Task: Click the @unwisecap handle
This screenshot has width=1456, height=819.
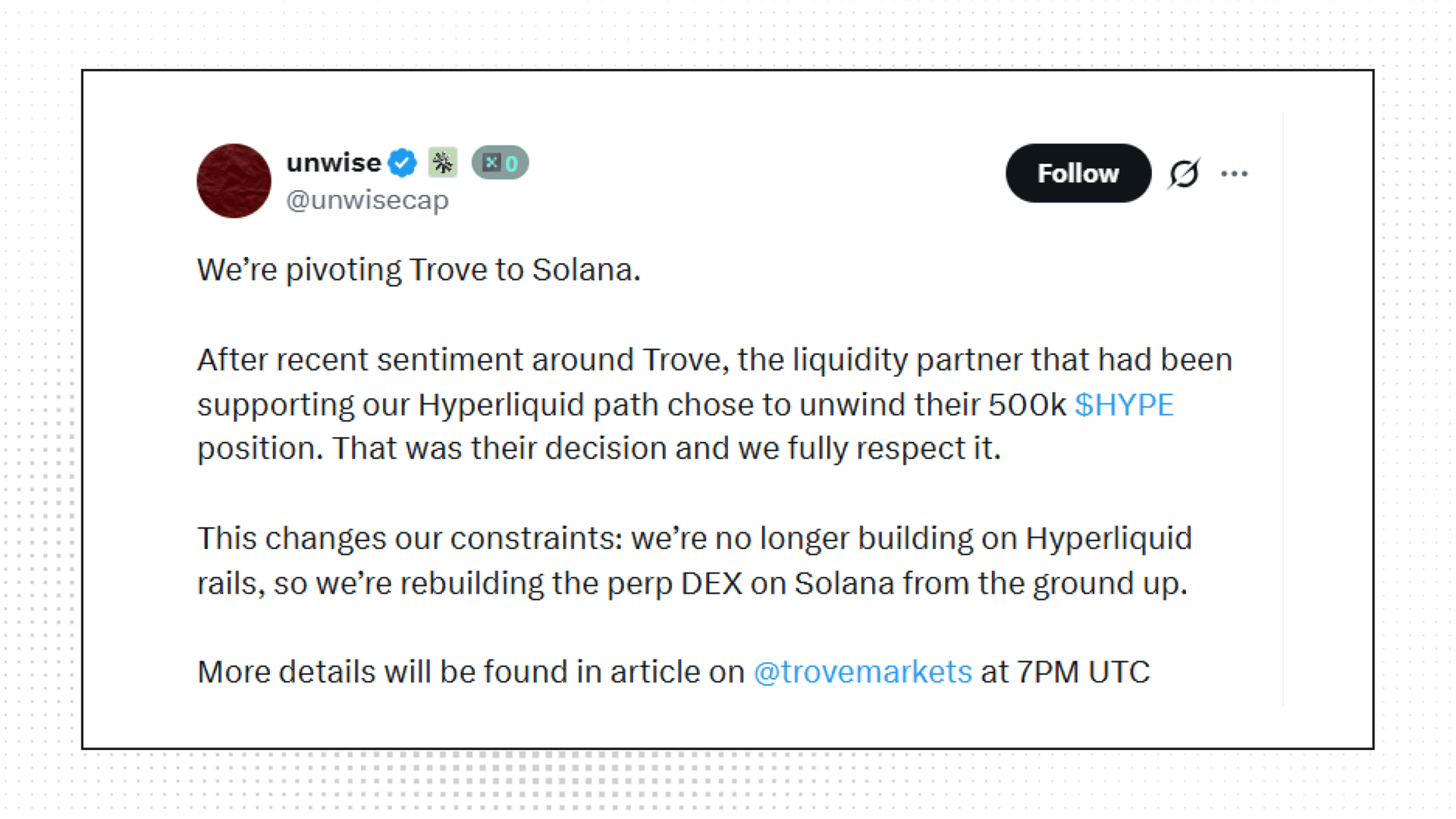Action: [x=368, y=200]
